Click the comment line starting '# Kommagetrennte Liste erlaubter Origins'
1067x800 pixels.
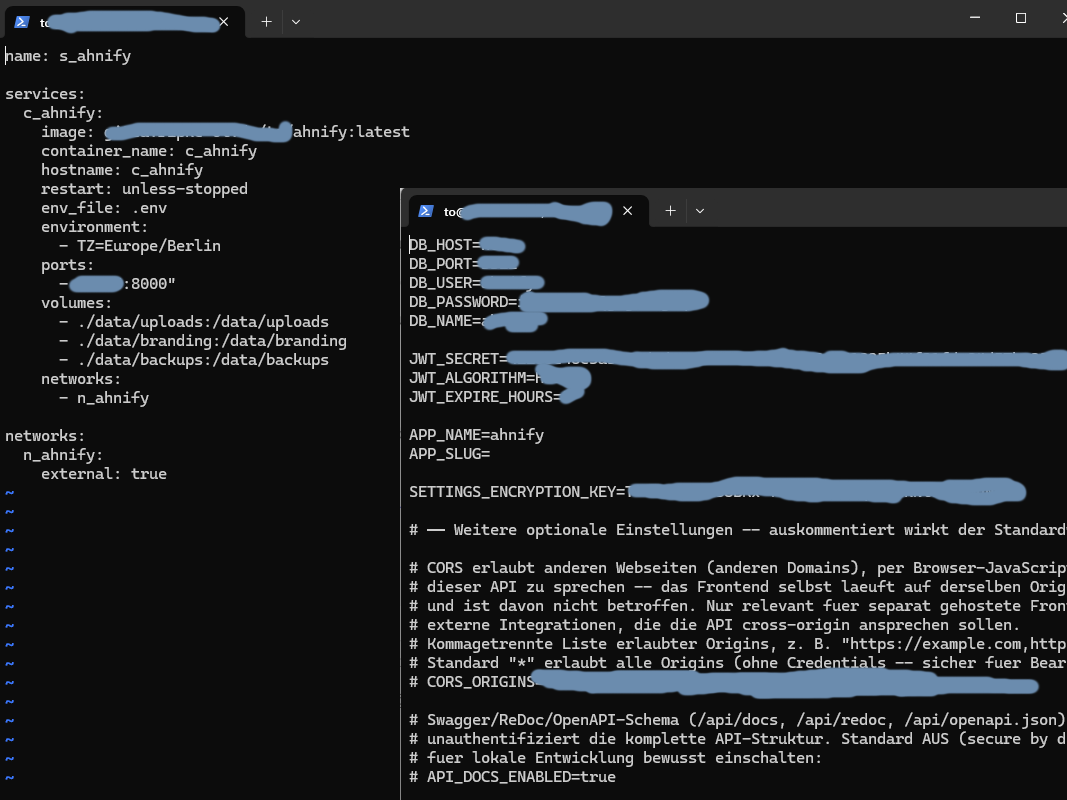pyautogui.click(x=738, y=644)
